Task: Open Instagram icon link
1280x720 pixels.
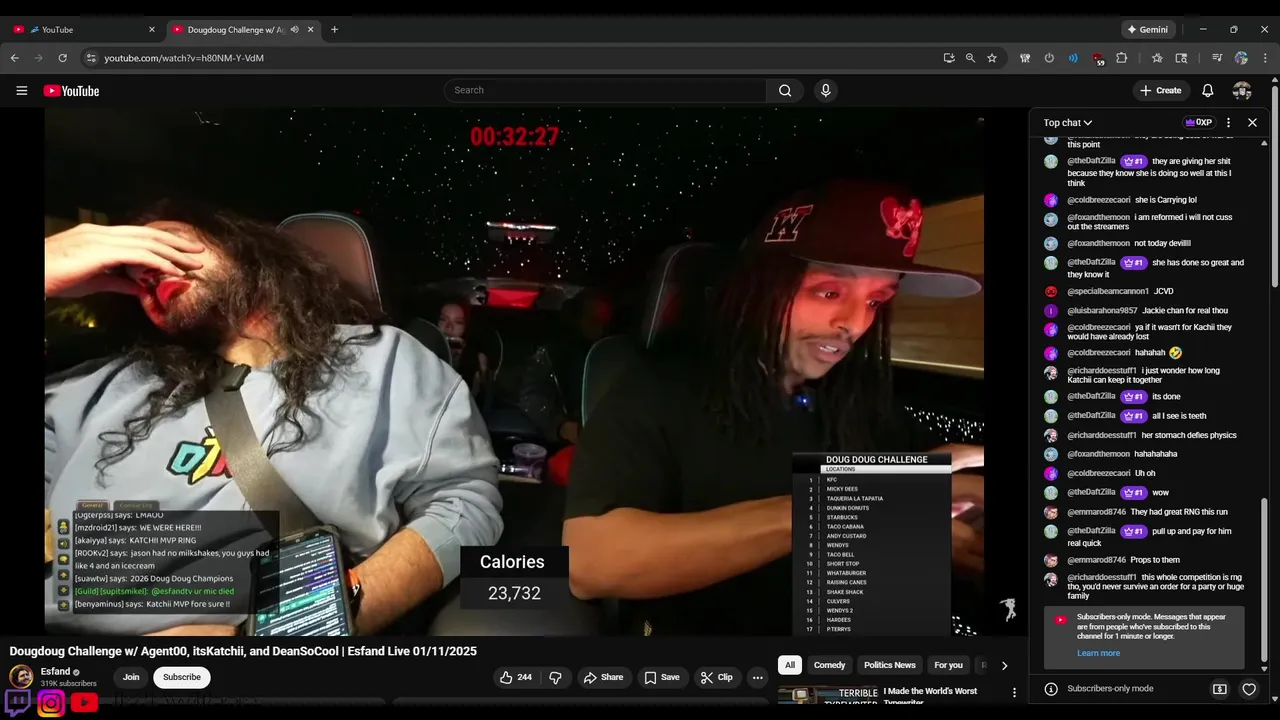Action: 51,702
